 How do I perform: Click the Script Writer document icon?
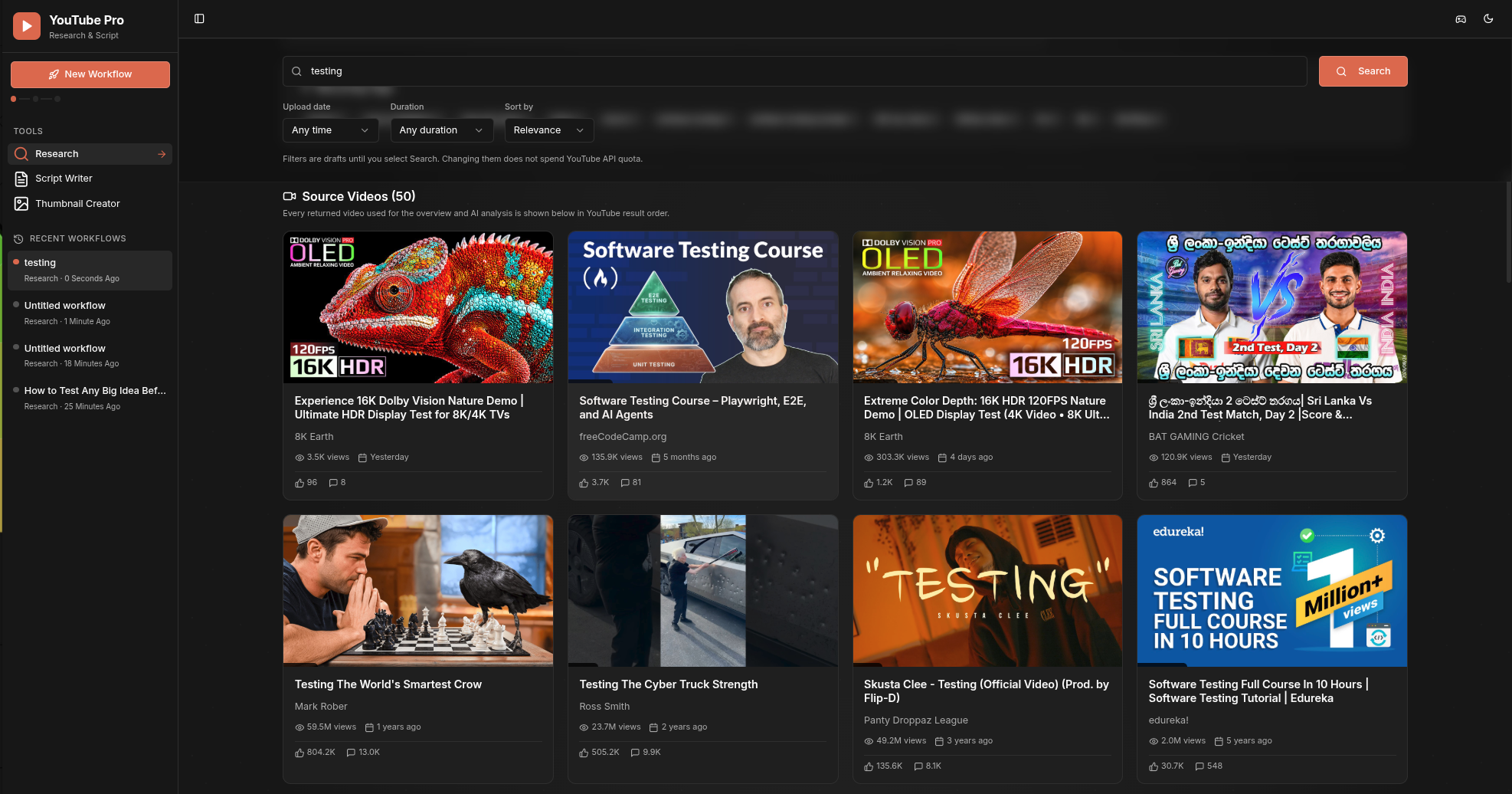point(21,179)
